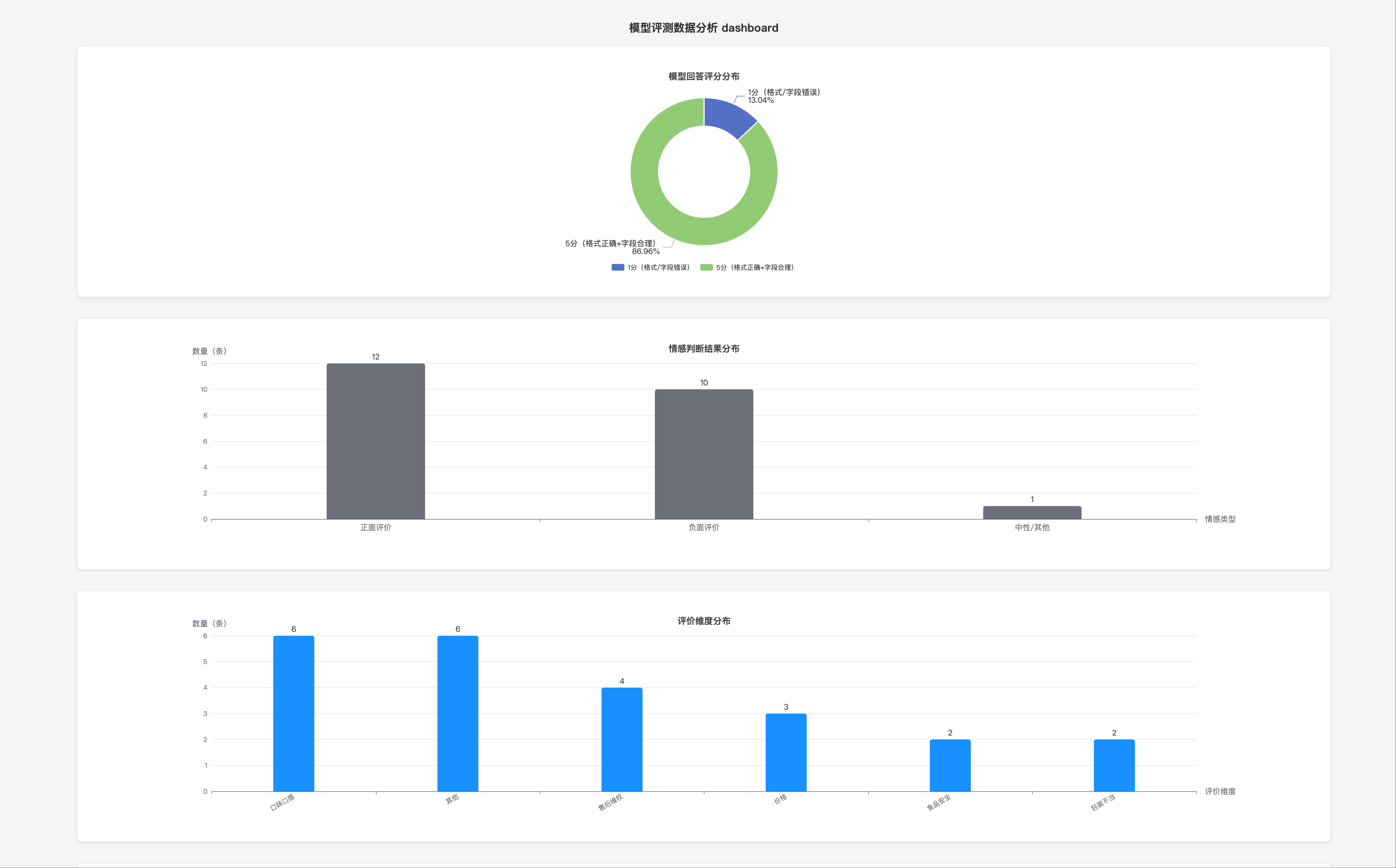1396x868 pixels.
Task: Click the dashboard page heading
Action: click(x=703, y=28)
